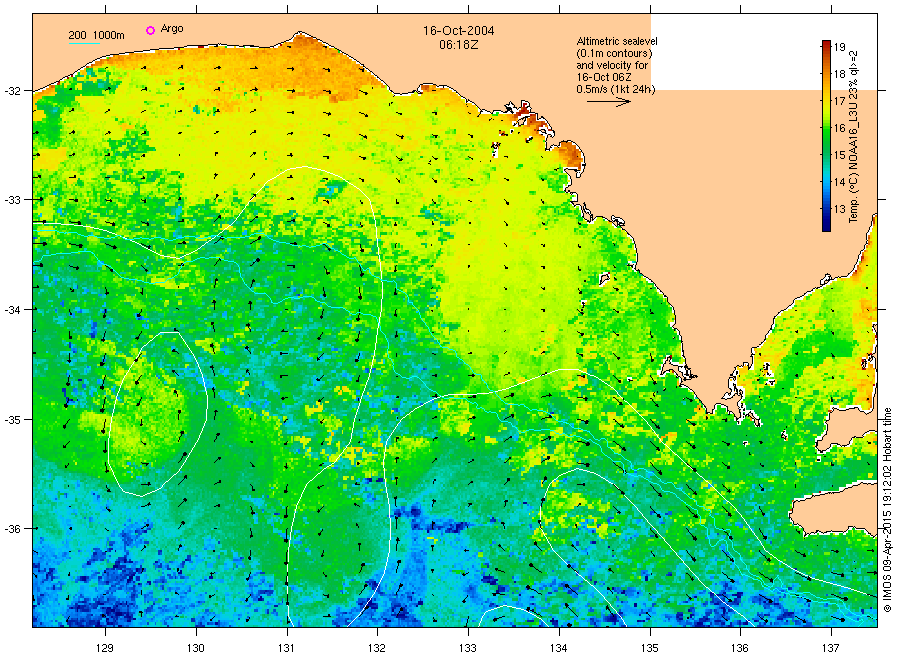Screen dimensions: 900x660
Task: Click longitude axis label '134'
Action: [558, 648]
